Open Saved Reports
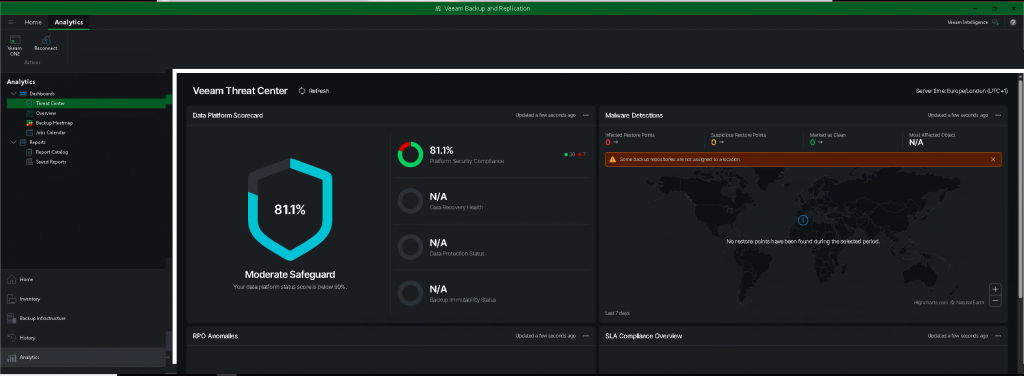Image resolution: width=1024 pixels, height=376 pixels. click(x=50, y=161)
